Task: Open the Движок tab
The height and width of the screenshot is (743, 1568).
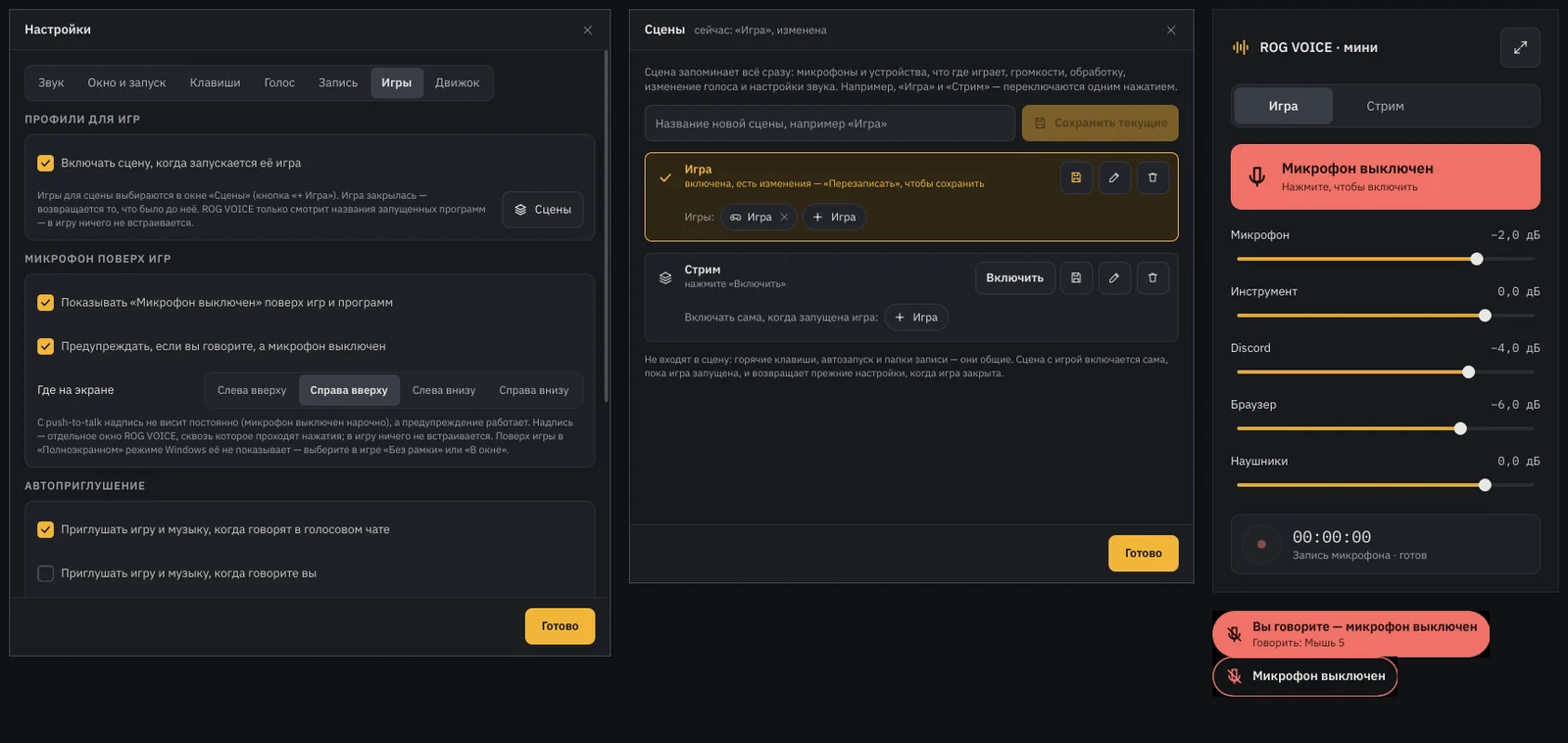Action: pos(458,83)
